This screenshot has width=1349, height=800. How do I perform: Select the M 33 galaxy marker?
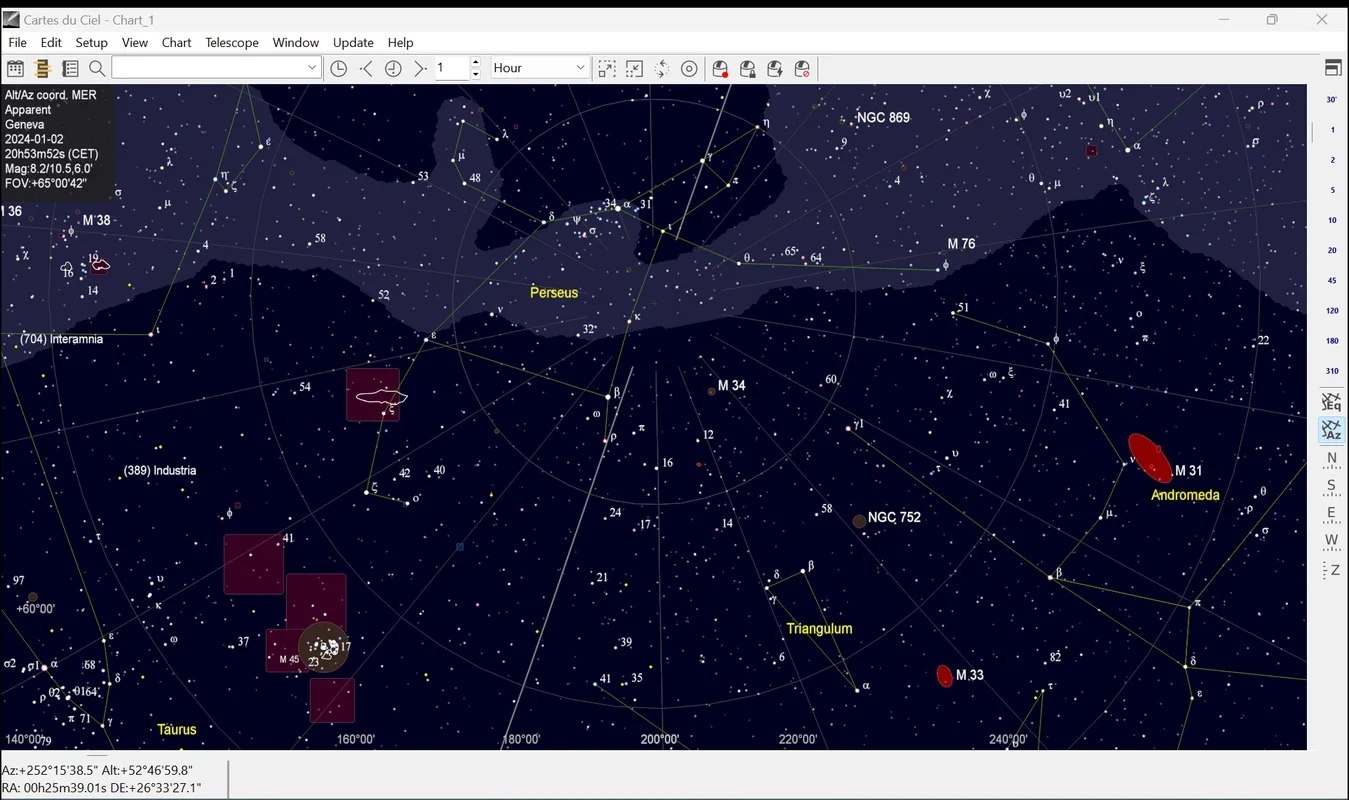coord(944,676)
